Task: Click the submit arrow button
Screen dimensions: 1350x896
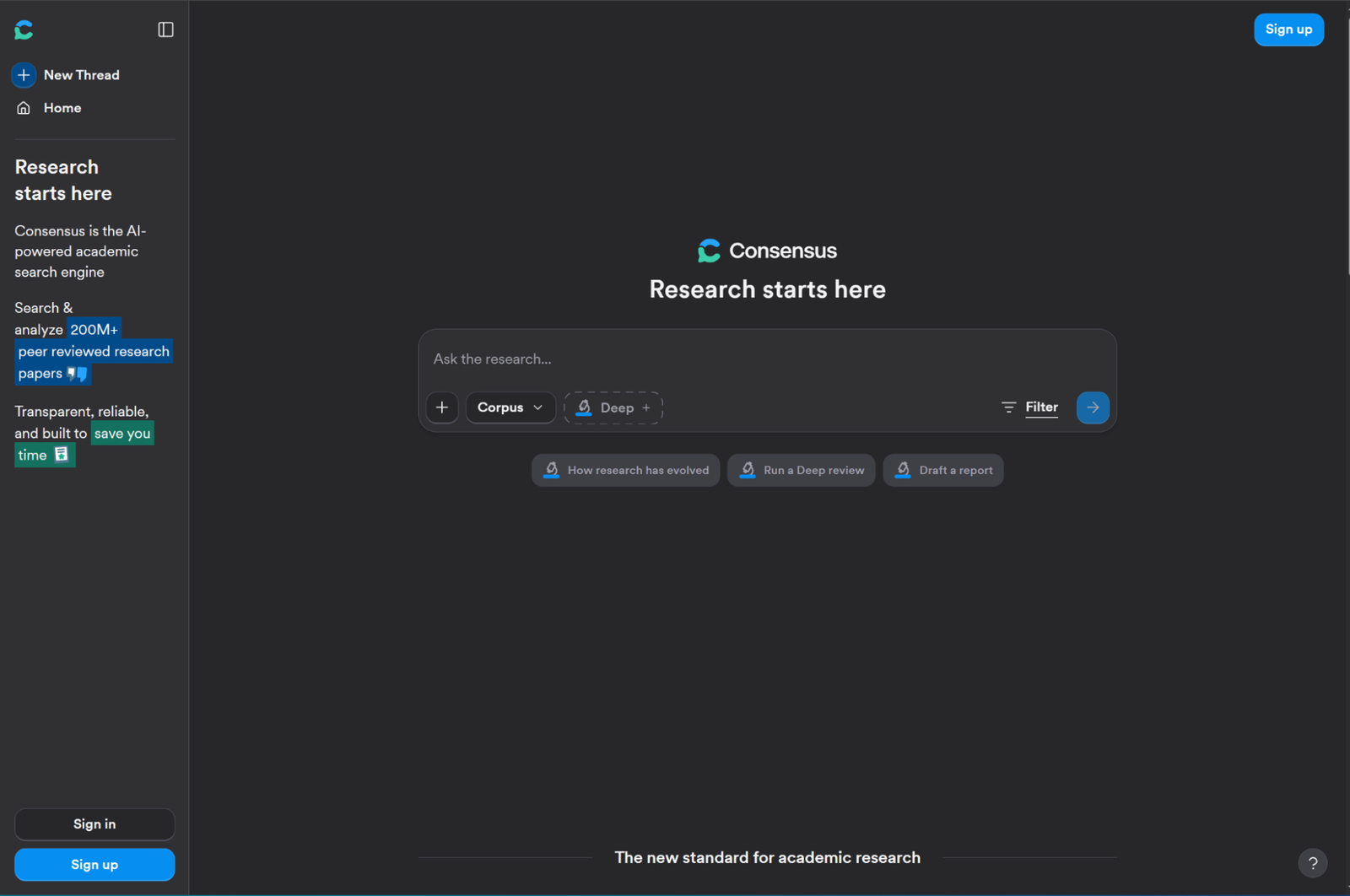Action: 1093,408
